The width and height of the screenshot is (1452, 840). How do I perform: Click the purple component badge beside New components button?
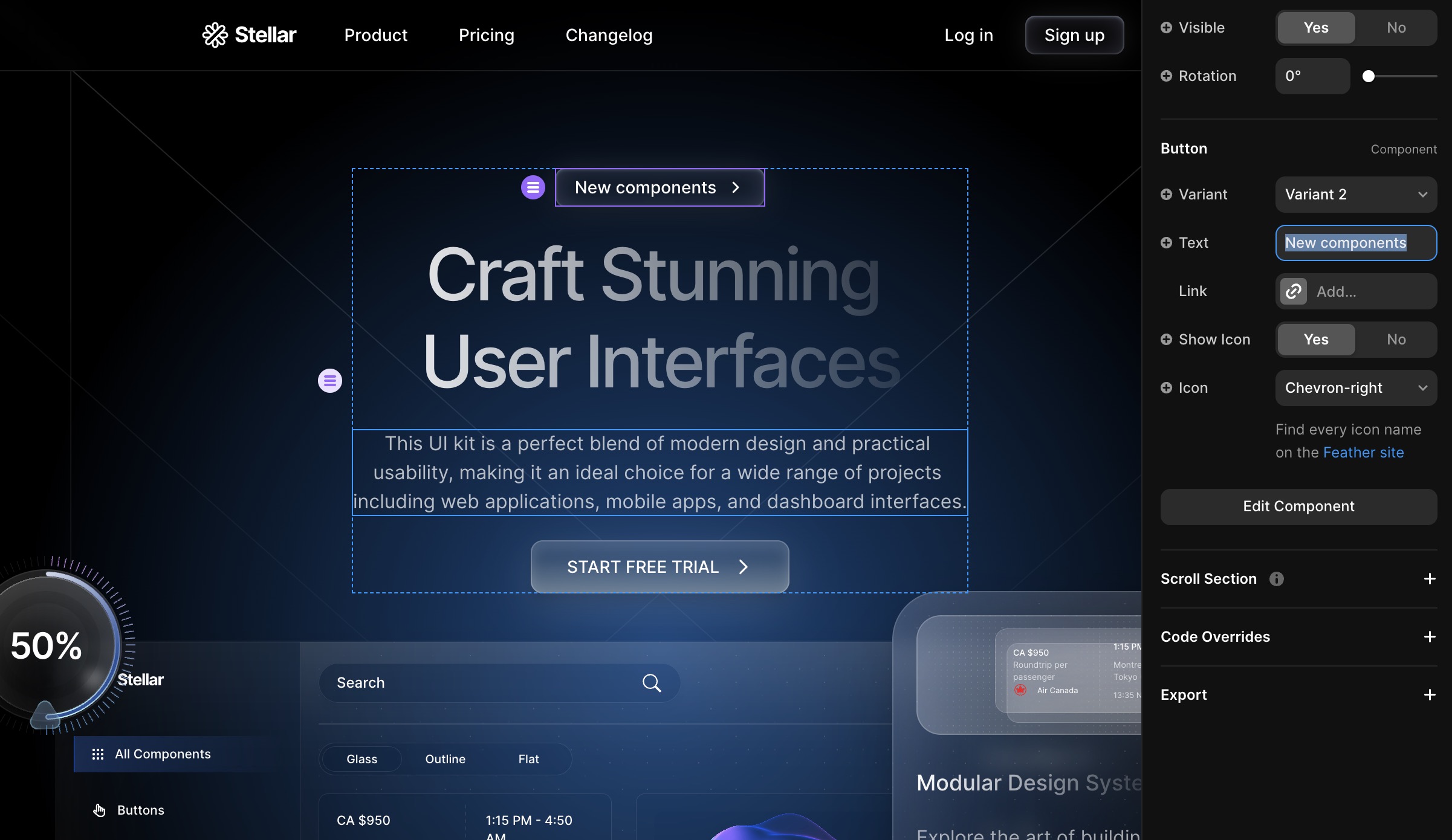click(x=533, y=187)
